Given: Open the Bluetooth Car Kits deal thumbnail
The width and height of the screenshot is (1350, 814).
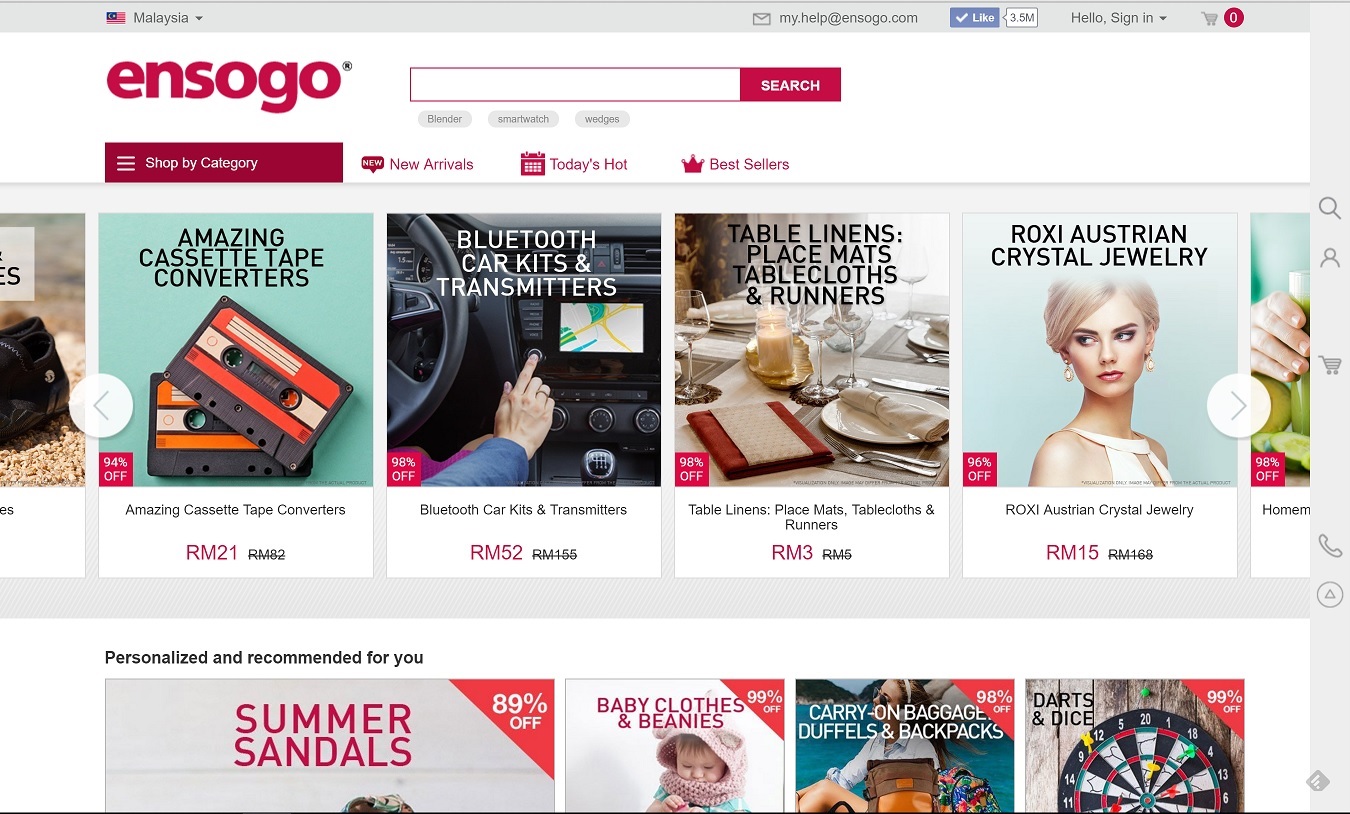Looking at the screenshot, I should pyautogui.click(x=524, y=350).
